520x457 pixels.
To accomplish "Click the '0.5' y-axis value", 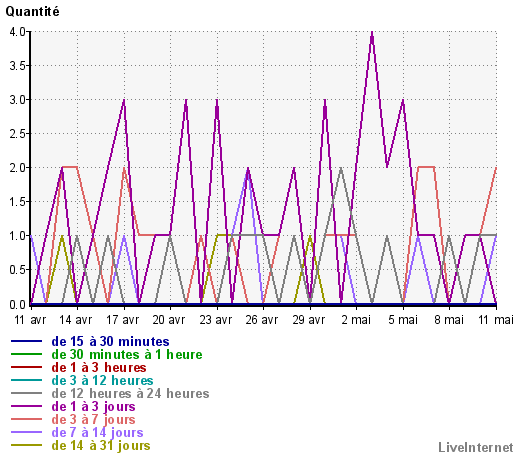I will 17,270.
